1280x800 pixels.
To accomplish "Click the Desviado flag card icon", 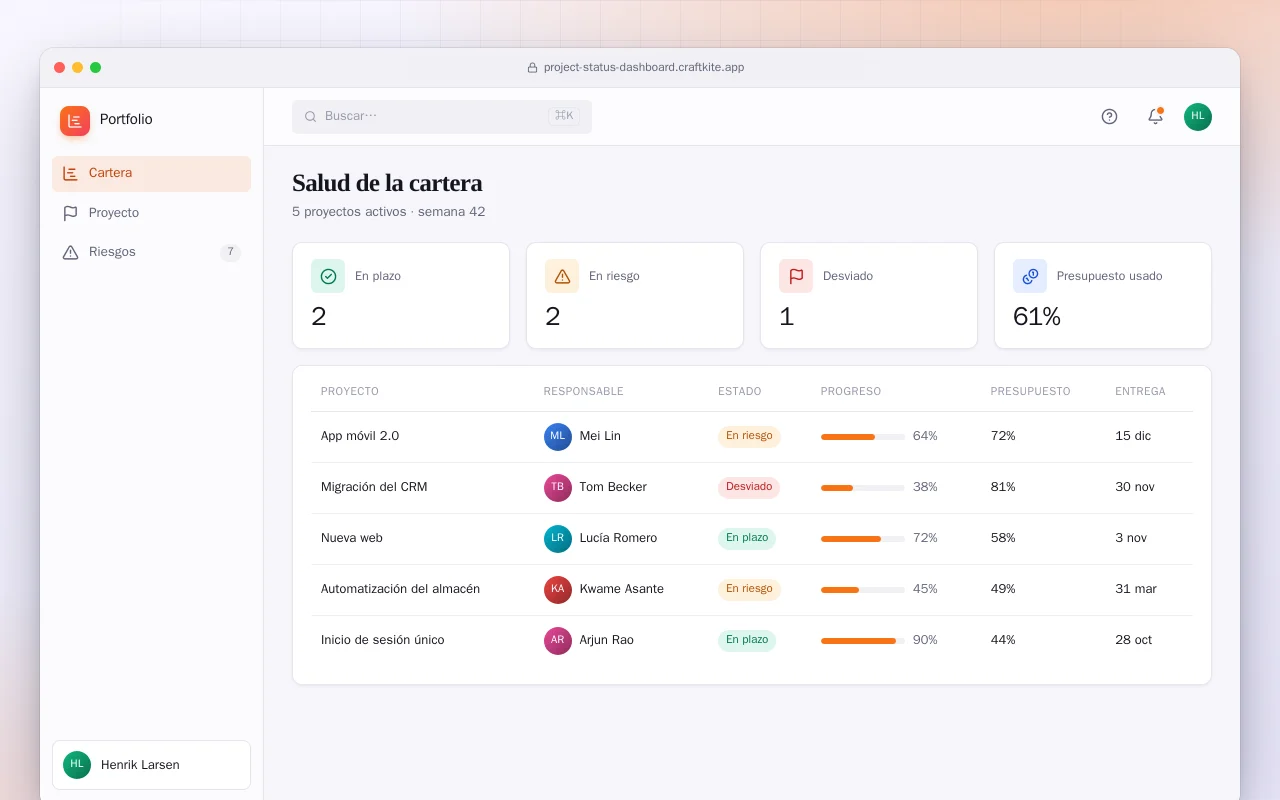I will [x=796, y=276].
